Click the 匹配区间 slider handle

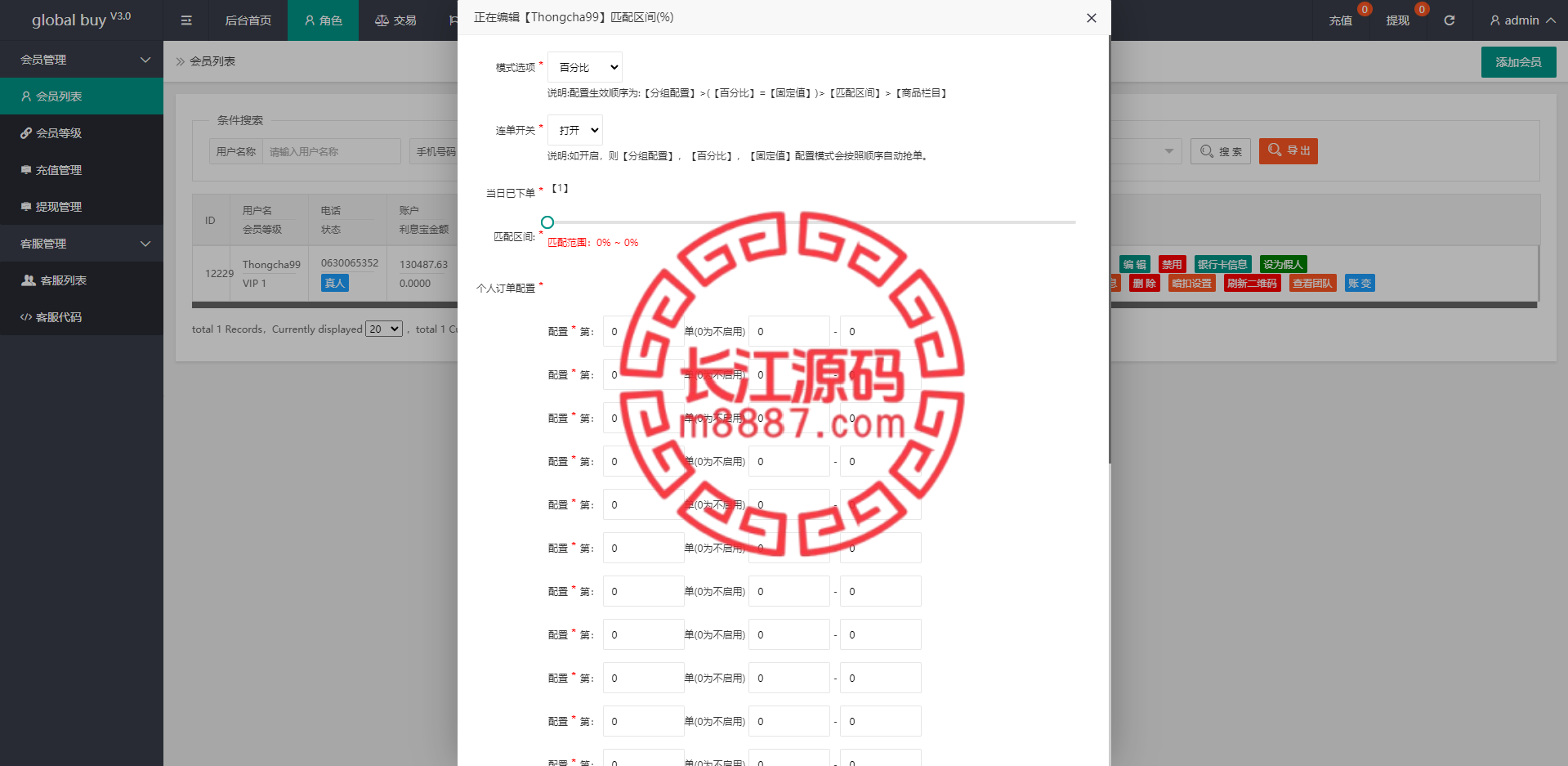547,222
